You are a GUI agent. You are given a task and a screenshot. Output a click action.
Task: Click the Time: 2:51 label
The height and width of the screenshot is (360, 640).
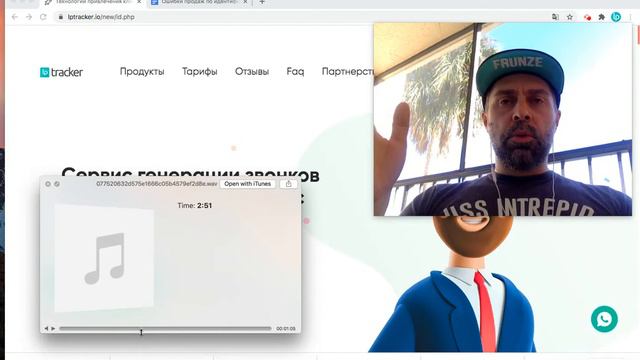[x=195, y=206]
